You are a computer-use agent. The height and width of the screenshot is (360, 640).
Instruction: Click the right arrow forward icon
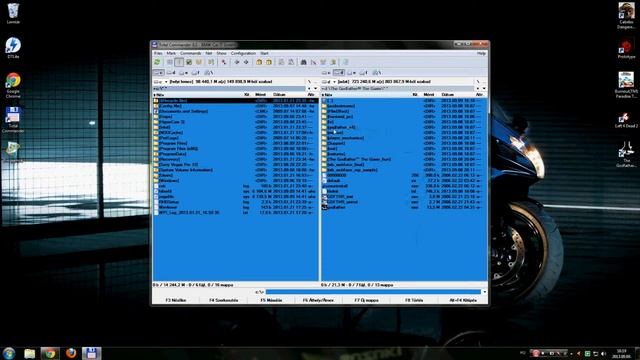pyautogui.click(x=246, y=62)
